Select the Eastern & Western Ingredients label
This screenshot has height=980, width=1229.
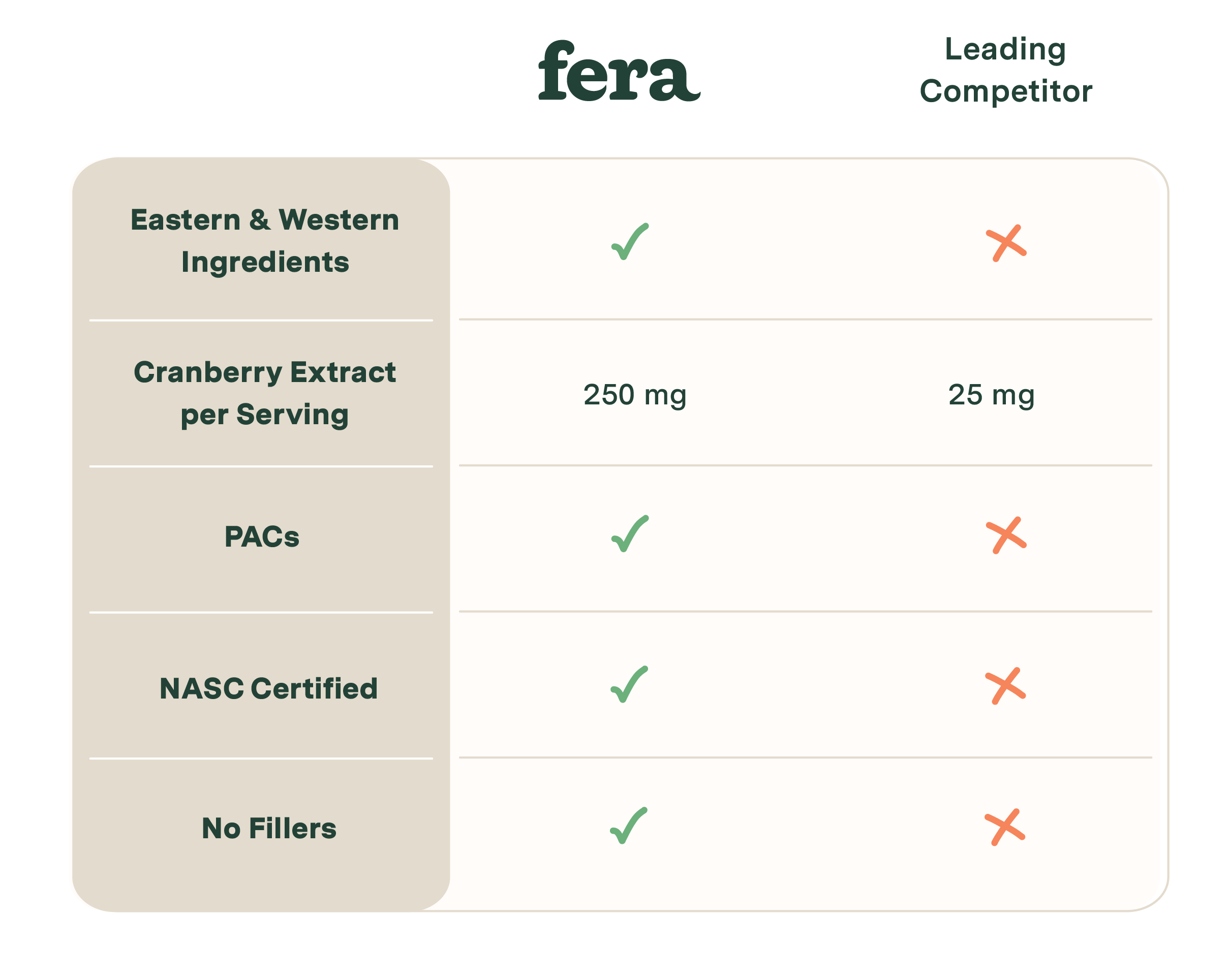tap(265, 240)
